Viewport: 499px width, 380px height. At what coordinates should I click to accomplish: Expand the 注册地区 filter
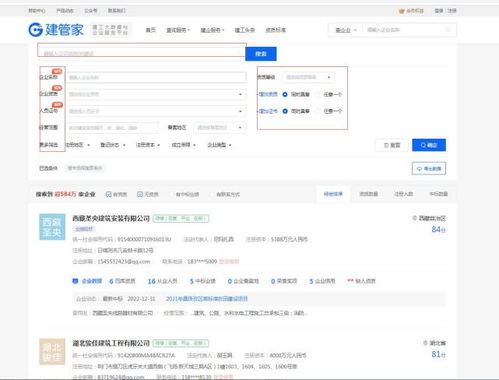[77, 145]
